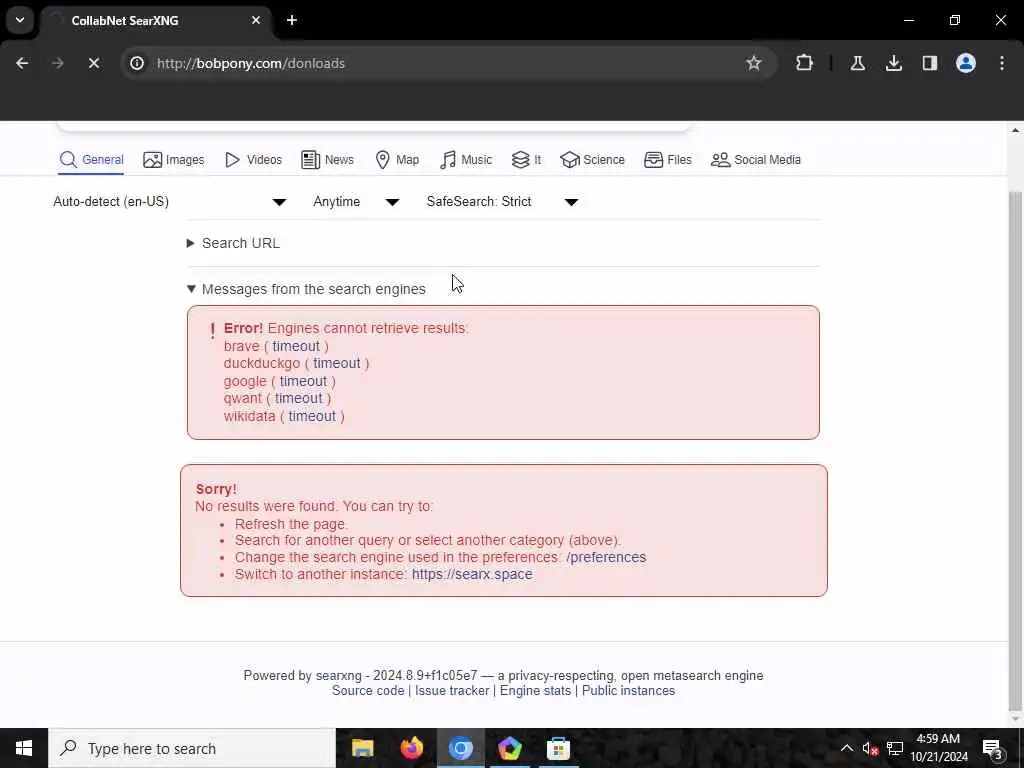
Task: Open the searxng footer link
Action: point(338,675)
